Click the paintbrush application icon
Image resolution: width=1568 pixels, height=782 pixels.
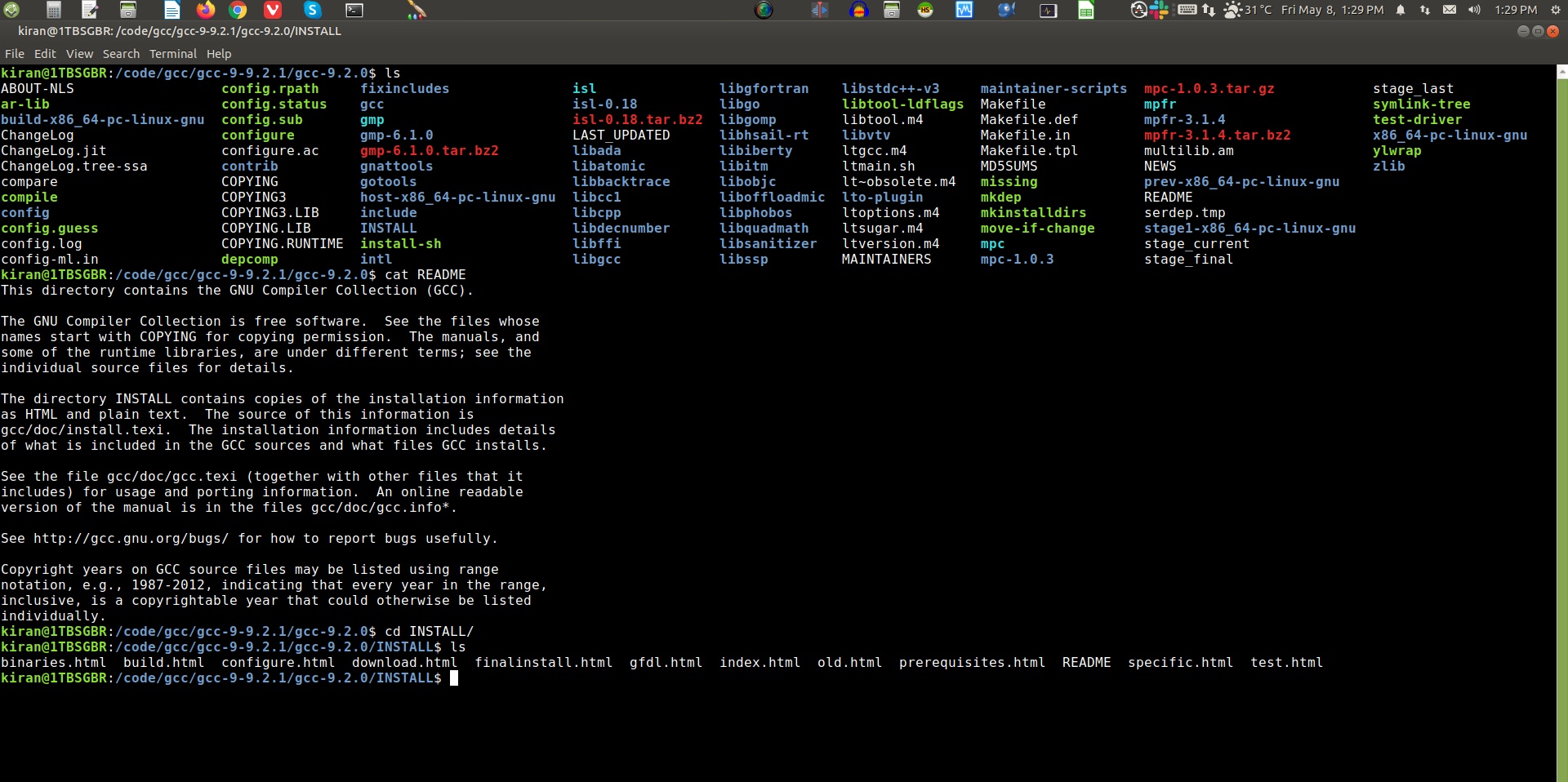[x=416, y=10]
